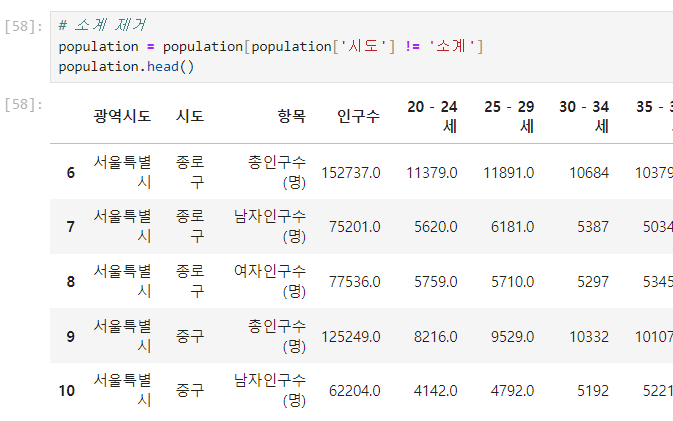Select row index 7

71,227
